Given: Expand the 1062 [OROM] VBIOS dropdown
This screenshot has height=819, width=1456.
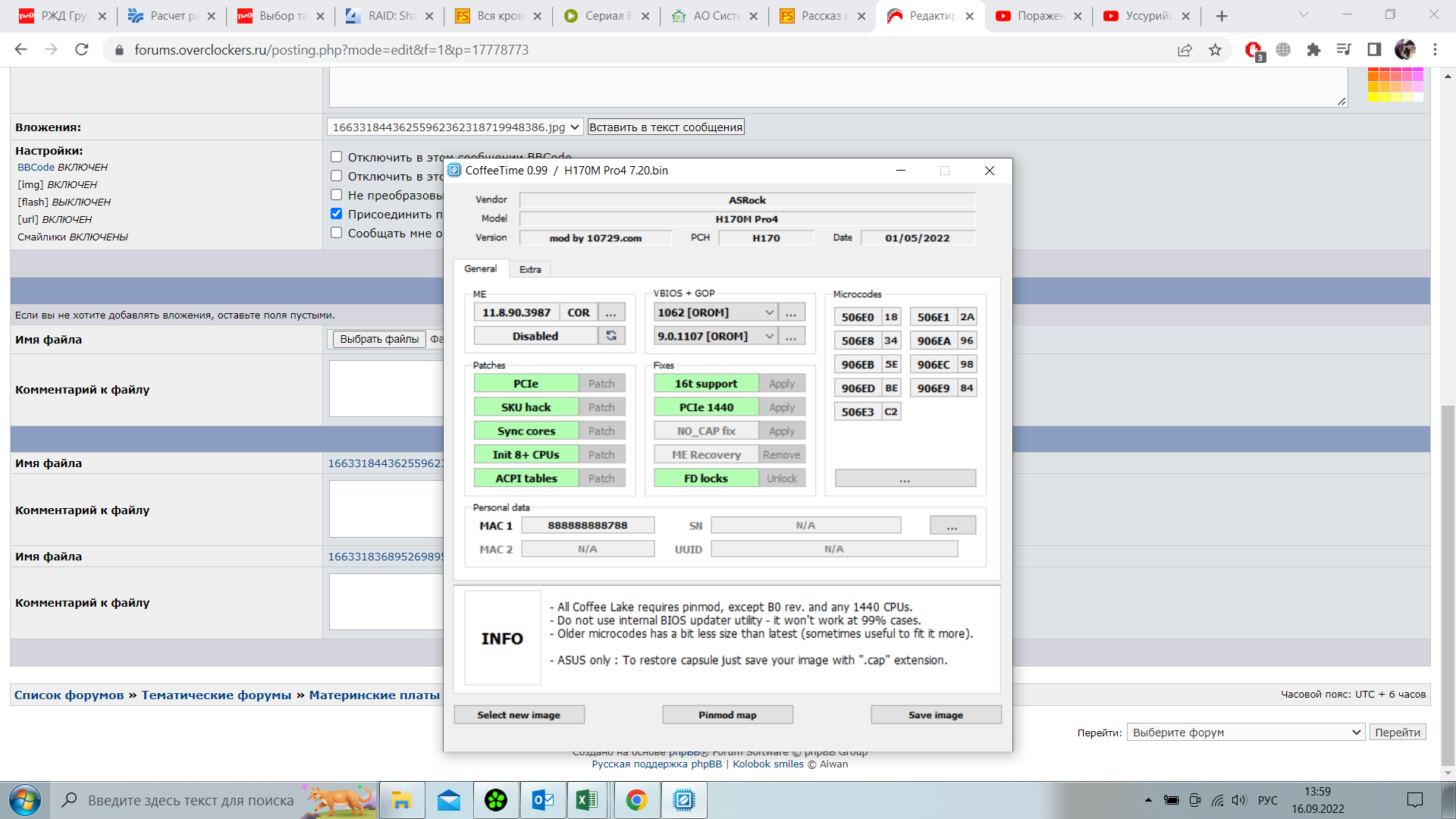Looking at the screenshot, I should coord(769,312).
